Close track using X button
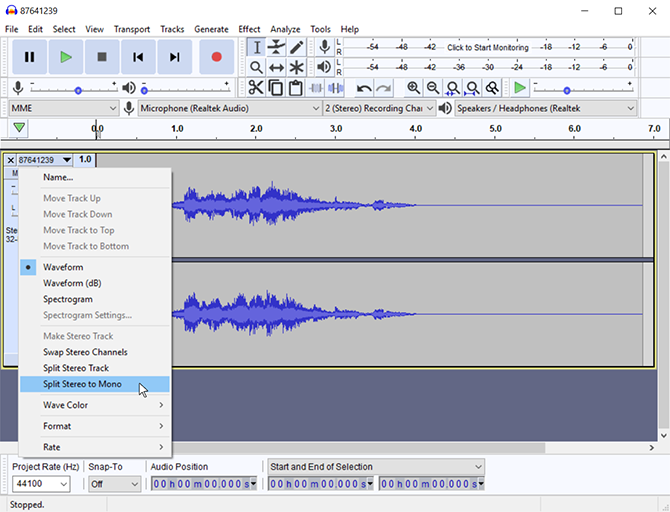This screenshot has height=512, width=670. [11, 160]
